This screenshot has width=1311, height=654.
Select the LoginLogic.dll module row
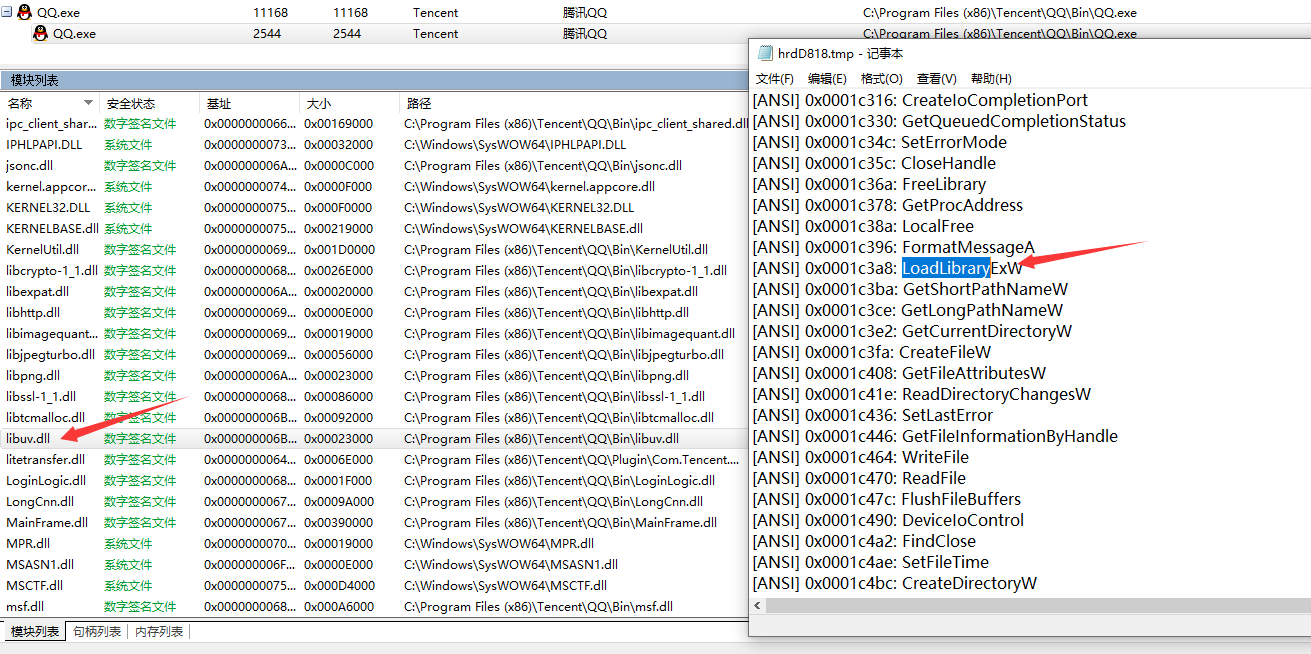pos(374,481)
